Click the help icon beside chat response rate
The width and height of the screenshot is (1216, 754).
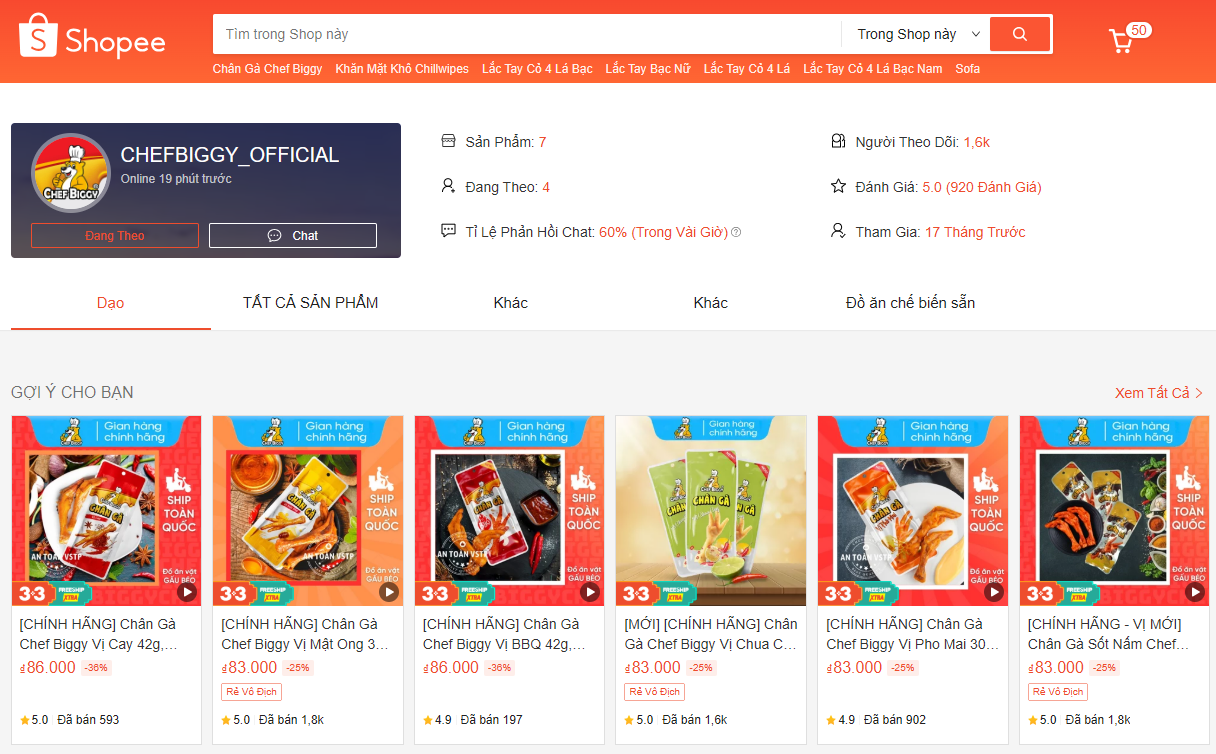coord(736,232)
